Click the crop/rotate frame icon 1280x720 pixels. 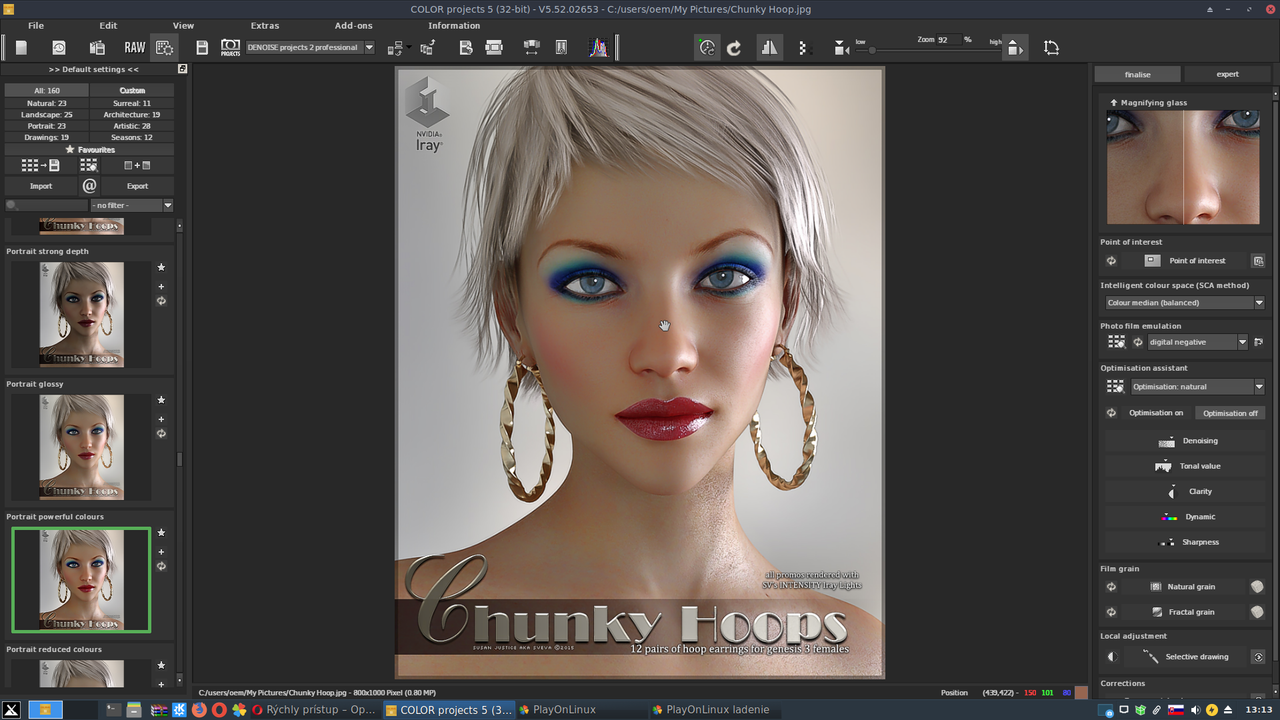coord(1051,47)
